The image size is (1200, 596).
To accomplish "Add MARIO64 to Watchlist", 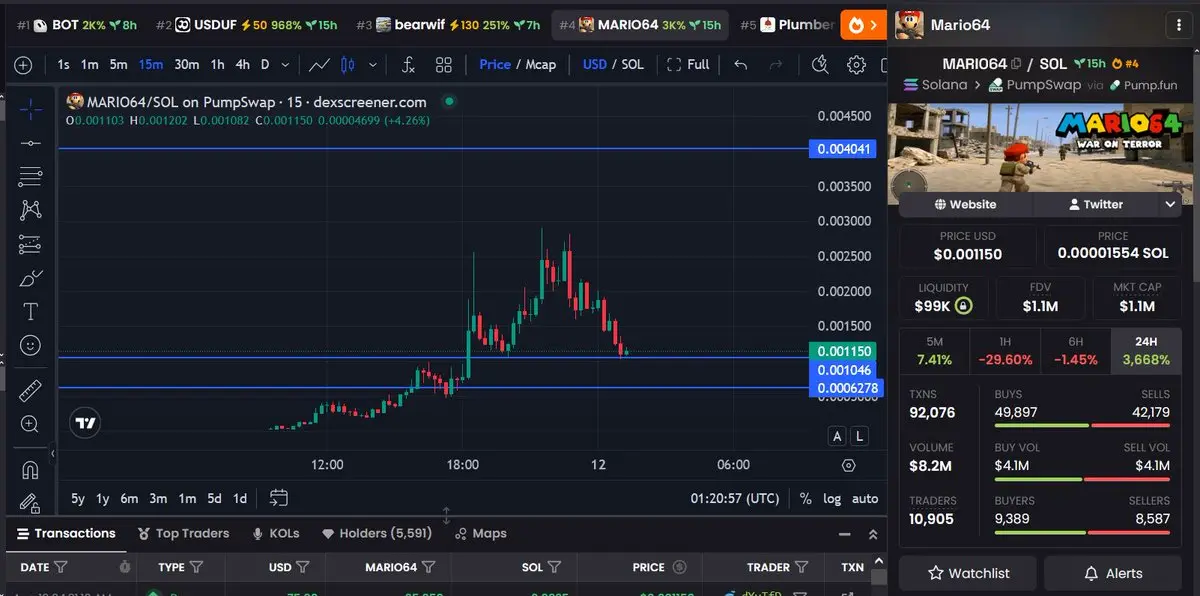I will (968, 573).
